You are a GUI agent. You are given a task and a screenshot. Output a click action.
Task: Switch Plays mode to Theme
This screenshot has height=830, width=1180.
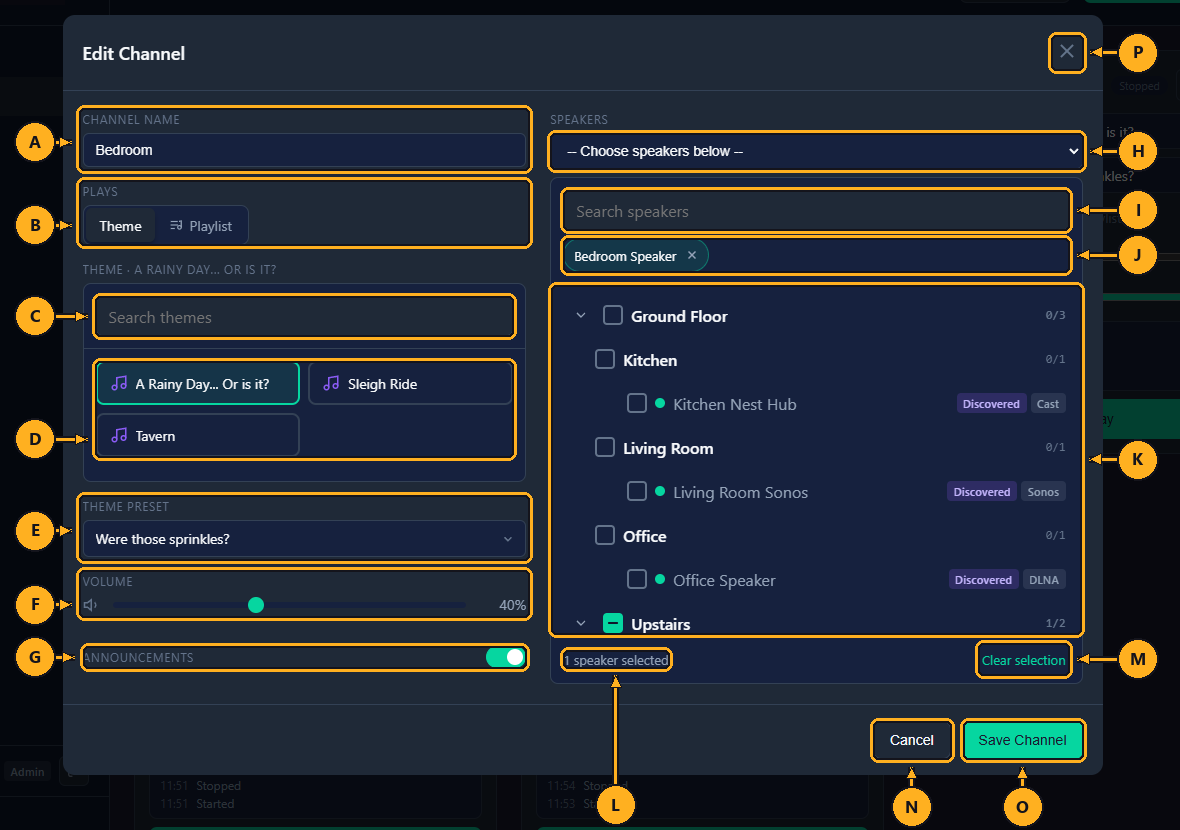(120, 226)
